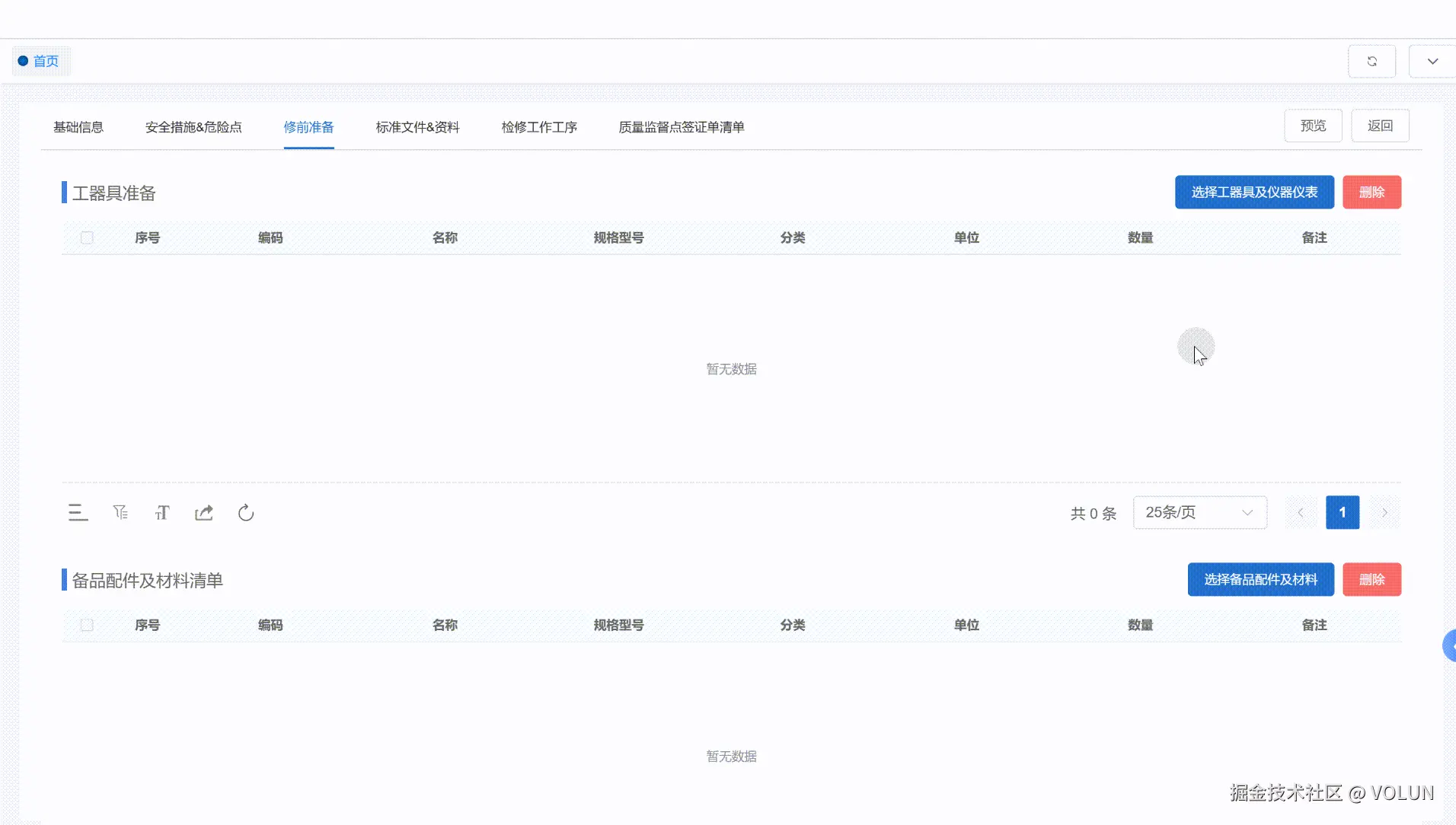Select all rows in 备品配件及材料清单 table
Viewport: 1456px width, 825px height.
pos(87,626)
